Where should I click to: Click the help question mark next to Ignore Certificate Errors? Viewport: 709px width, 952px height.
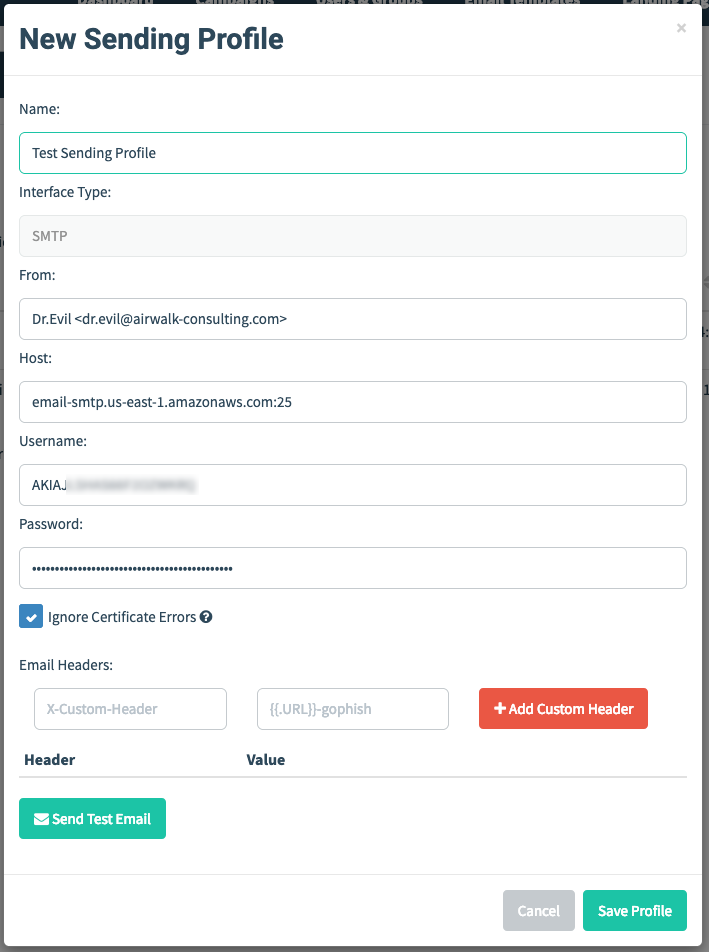click(206, 617)
